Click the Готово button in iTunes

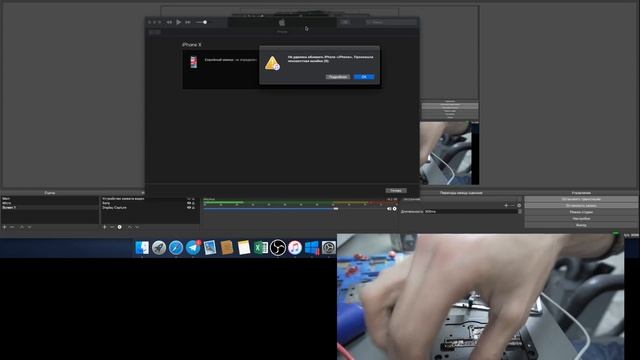pos(396,191)
